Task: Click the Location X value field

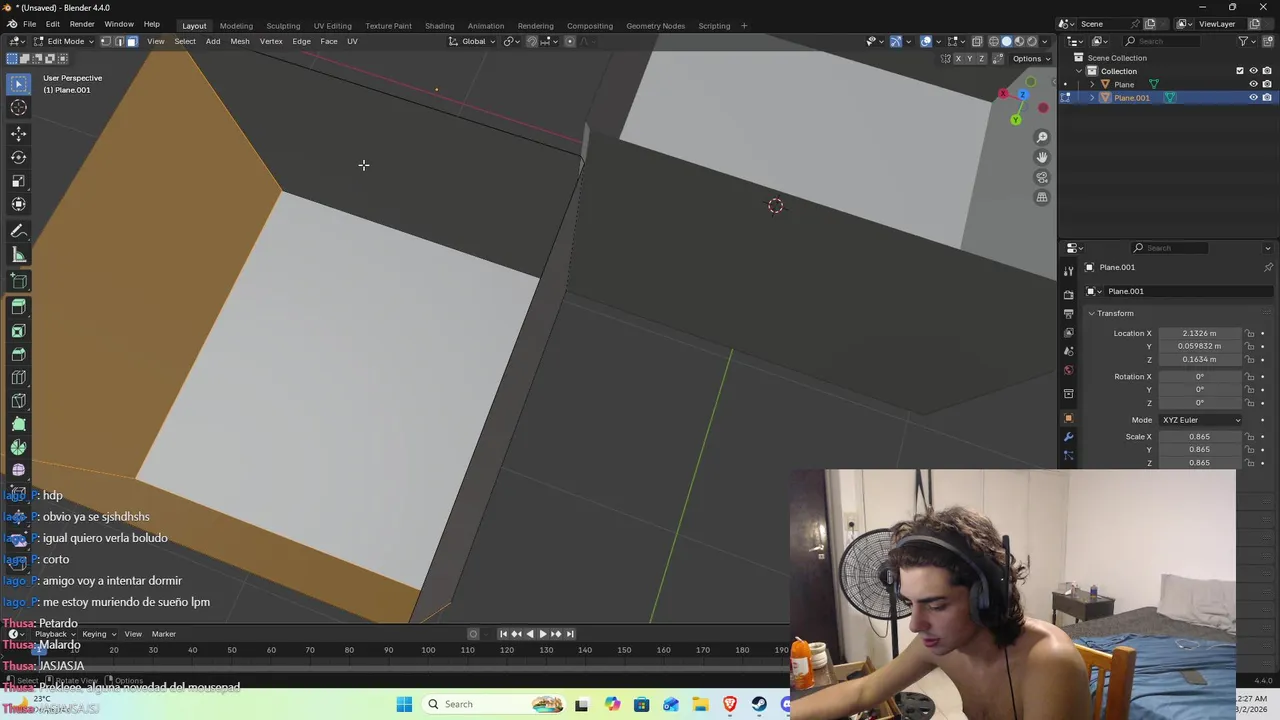Action: coord(1200,333)
